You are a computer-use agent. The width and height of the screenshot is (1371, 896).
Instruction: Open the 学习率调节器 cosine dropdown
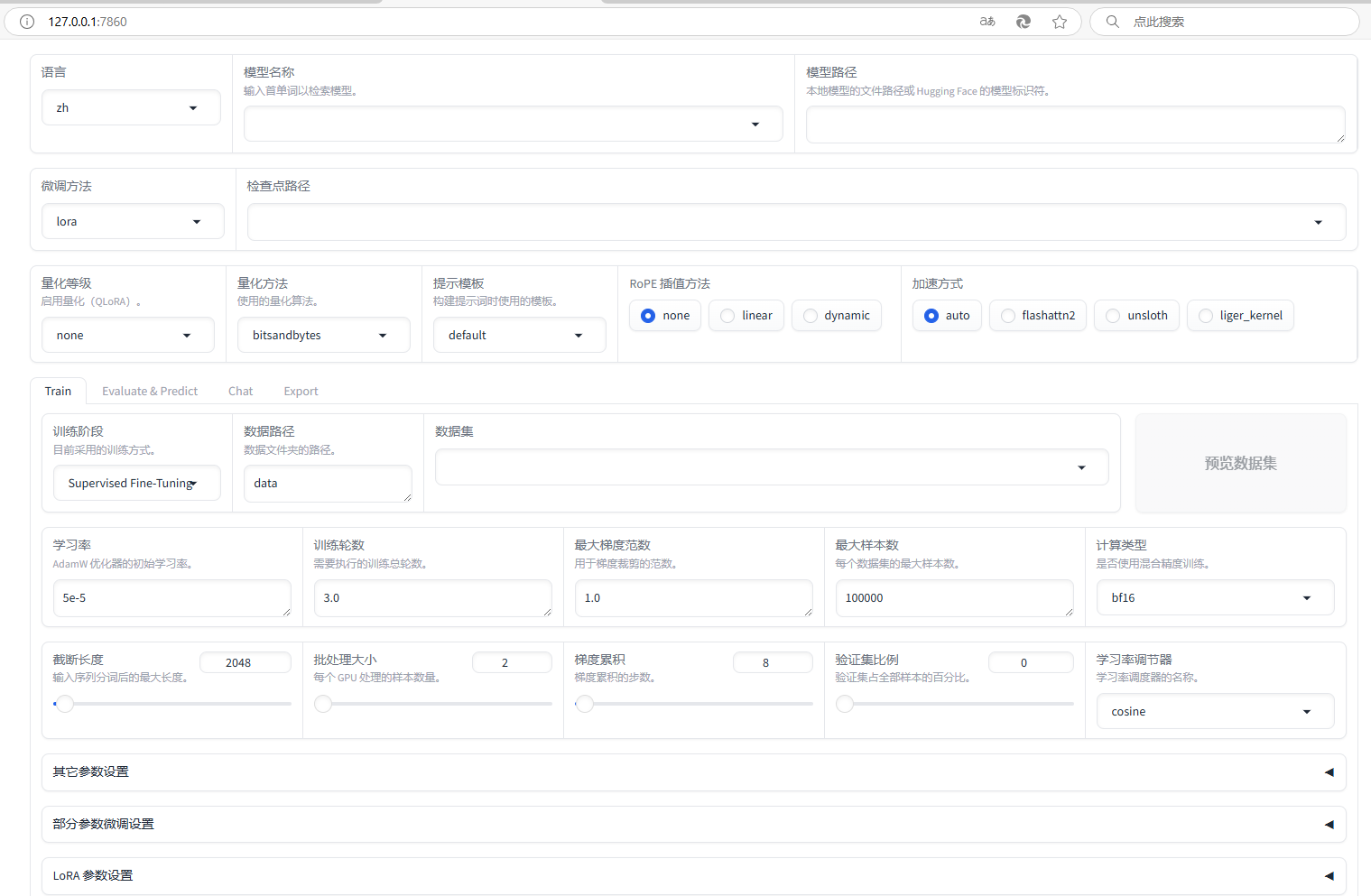1215,712
